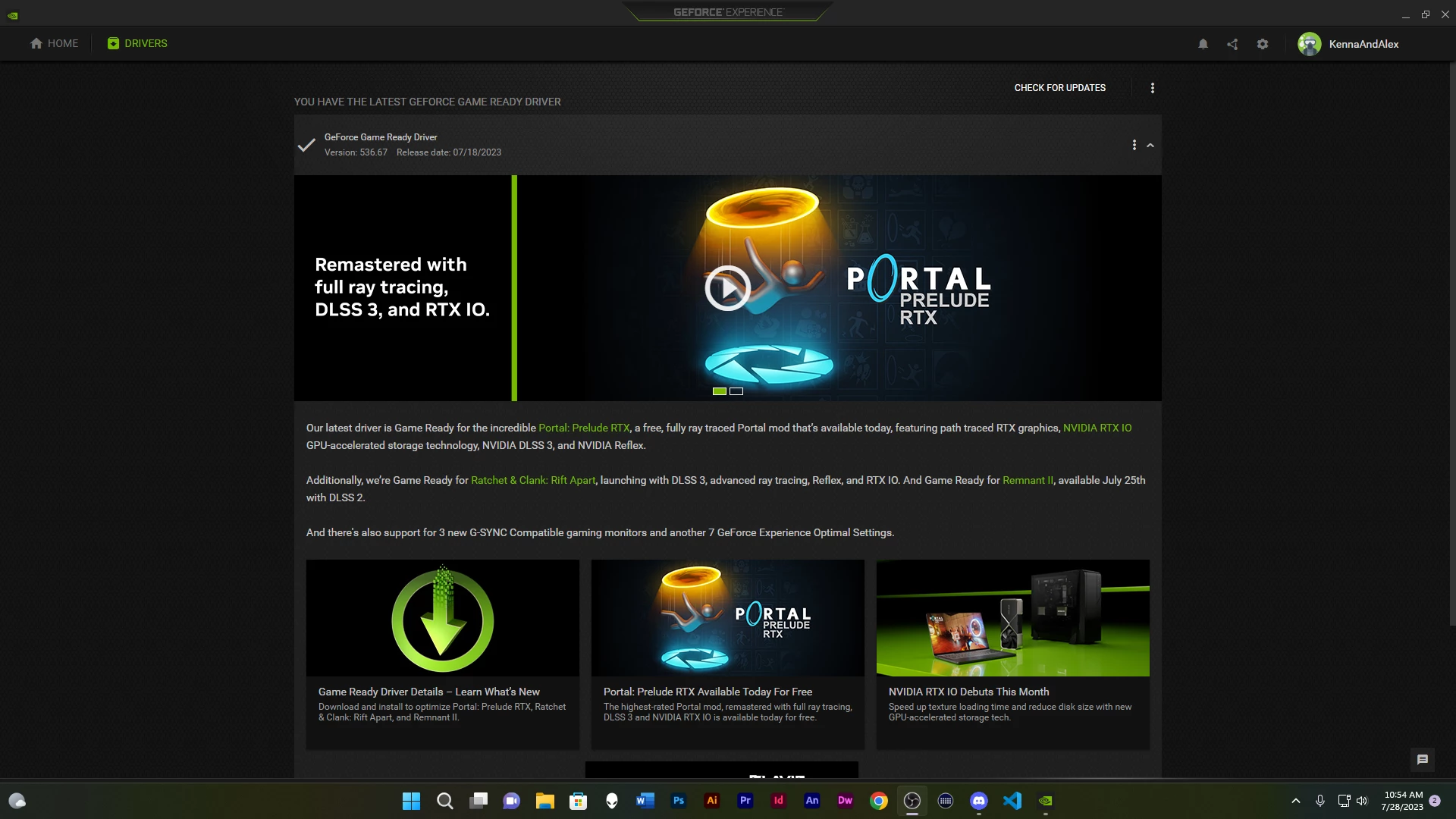The height and width of the screenshot is (819, 1456).
Task: Open the driver entry three-dot menu
Action: pos(1134,145)
